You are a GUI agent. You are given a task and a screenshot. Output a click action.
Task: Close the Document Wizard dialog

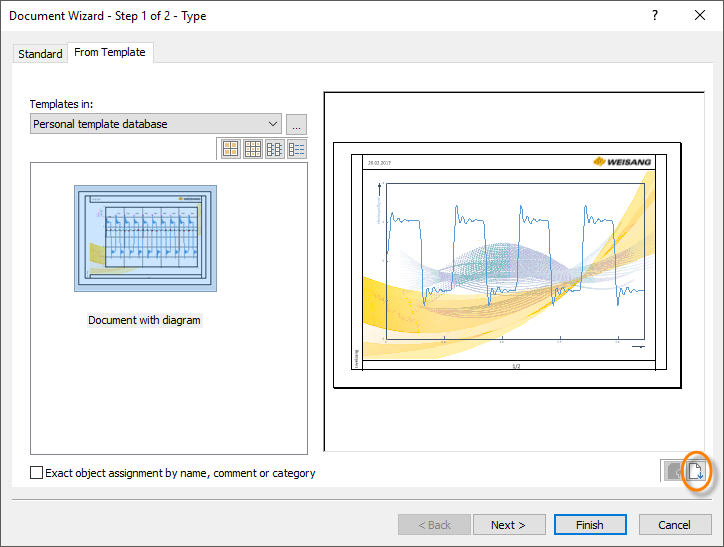pyautogui.click(x=700, y=16)
